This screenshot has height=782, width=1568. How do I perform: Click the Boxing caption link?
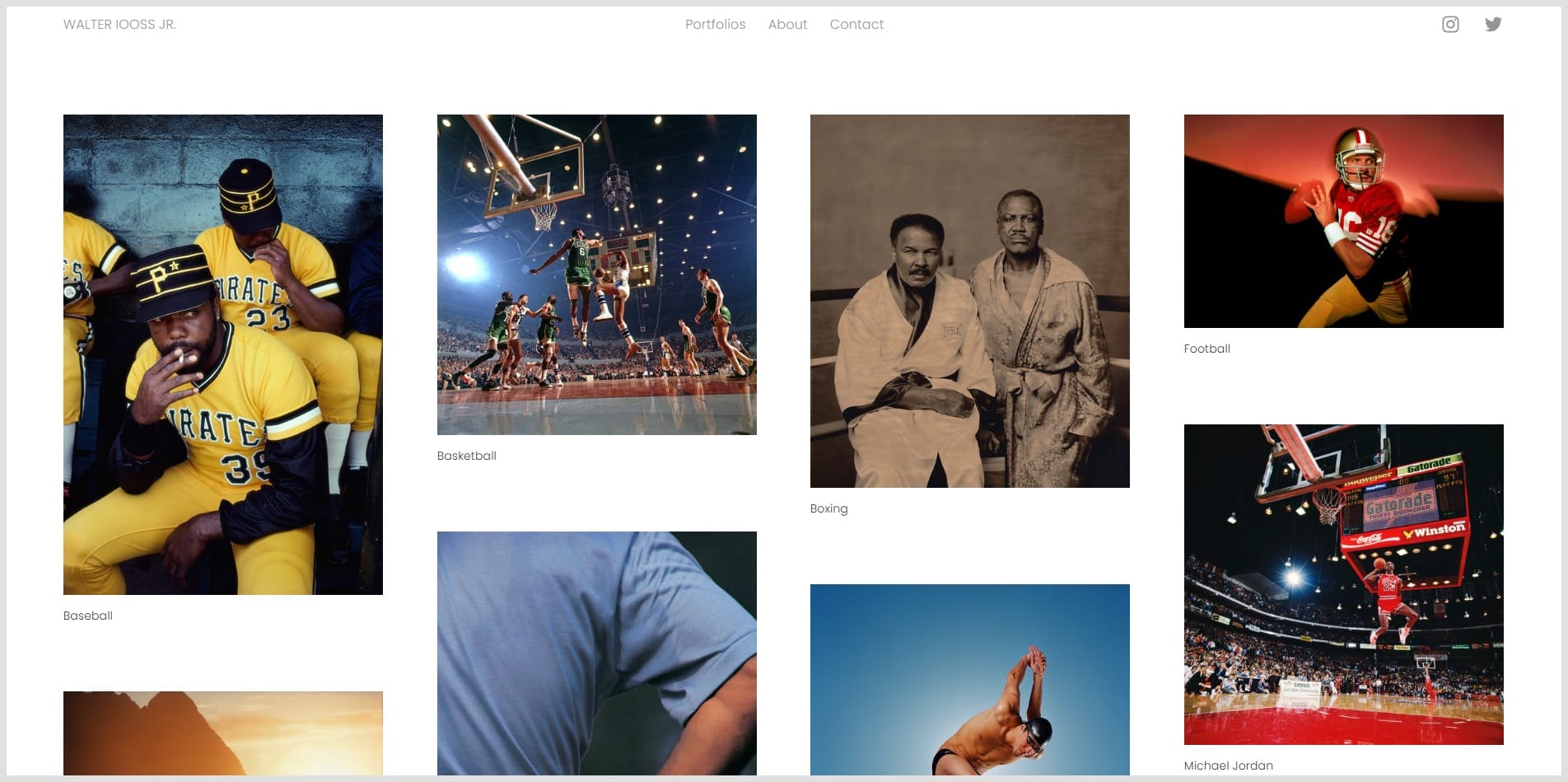tap(828, 508)
